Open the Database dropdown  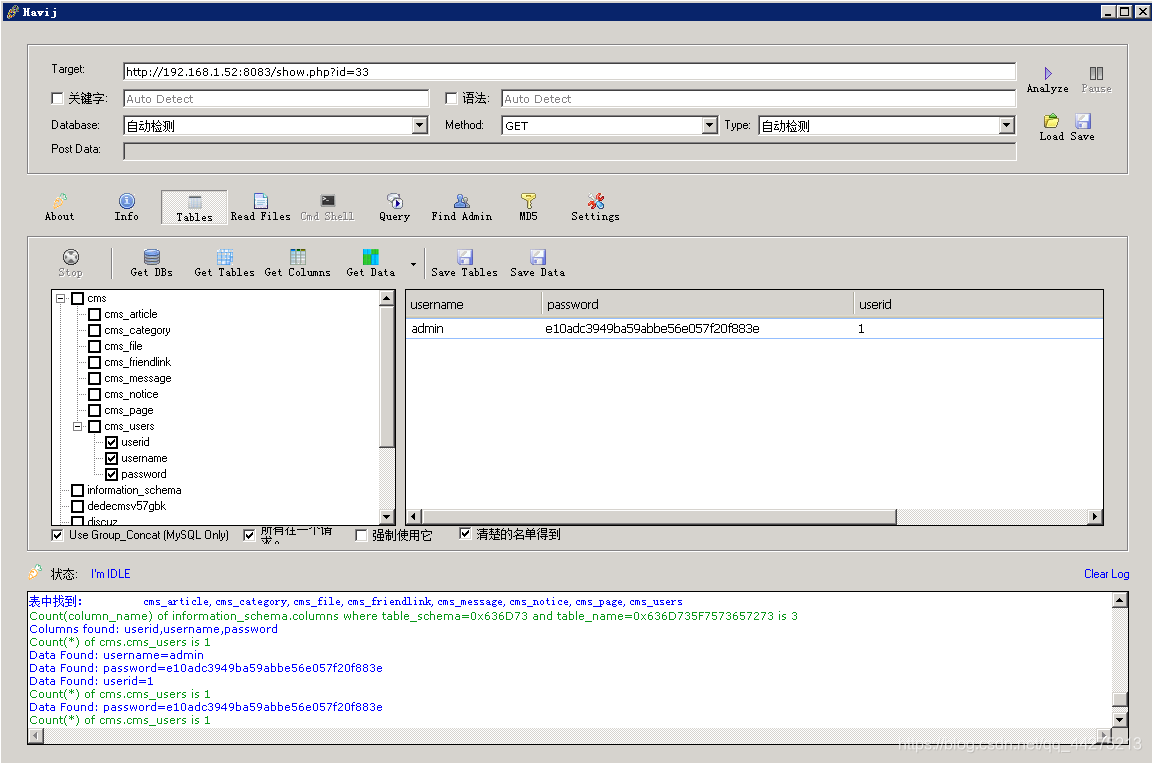[x=420, y=126]
